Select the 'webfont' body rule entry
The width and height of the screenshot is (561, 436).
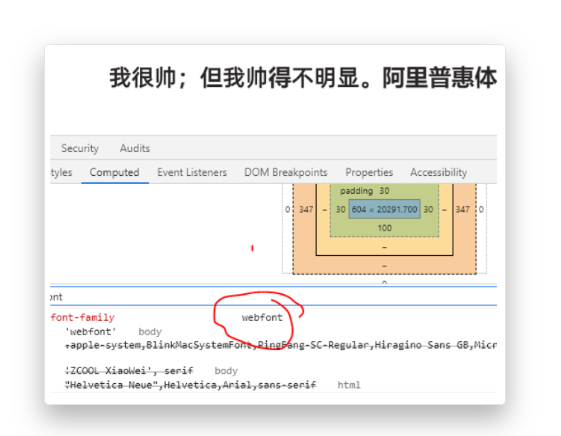[91, 332]
